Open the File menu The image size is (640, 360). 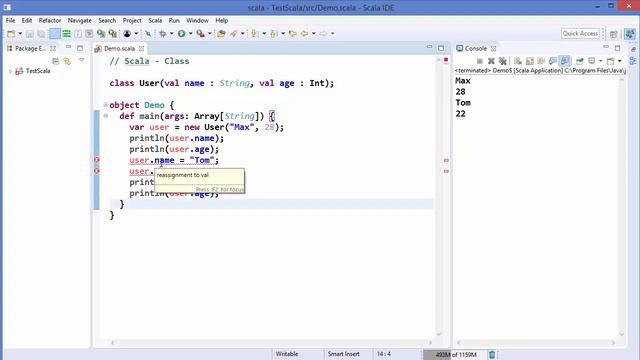tap(10, 20)
